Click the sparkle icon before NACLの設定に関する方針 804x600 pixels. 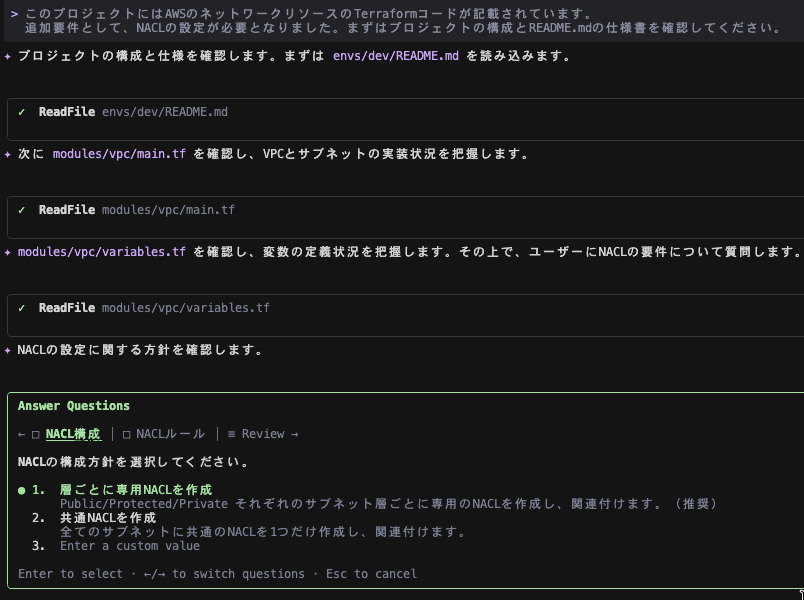click(8, 351)
